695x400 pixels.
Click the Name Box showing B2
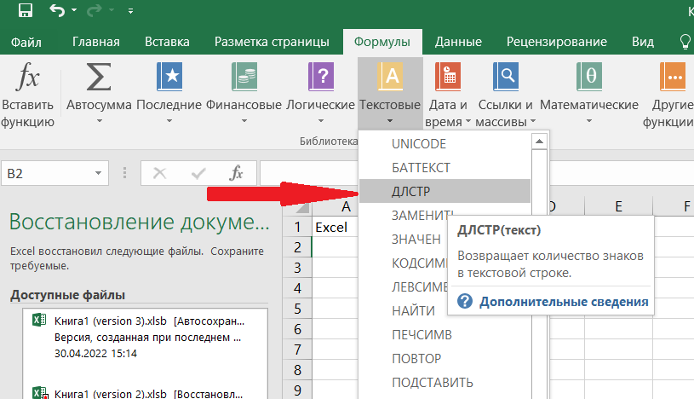point(47,173)
